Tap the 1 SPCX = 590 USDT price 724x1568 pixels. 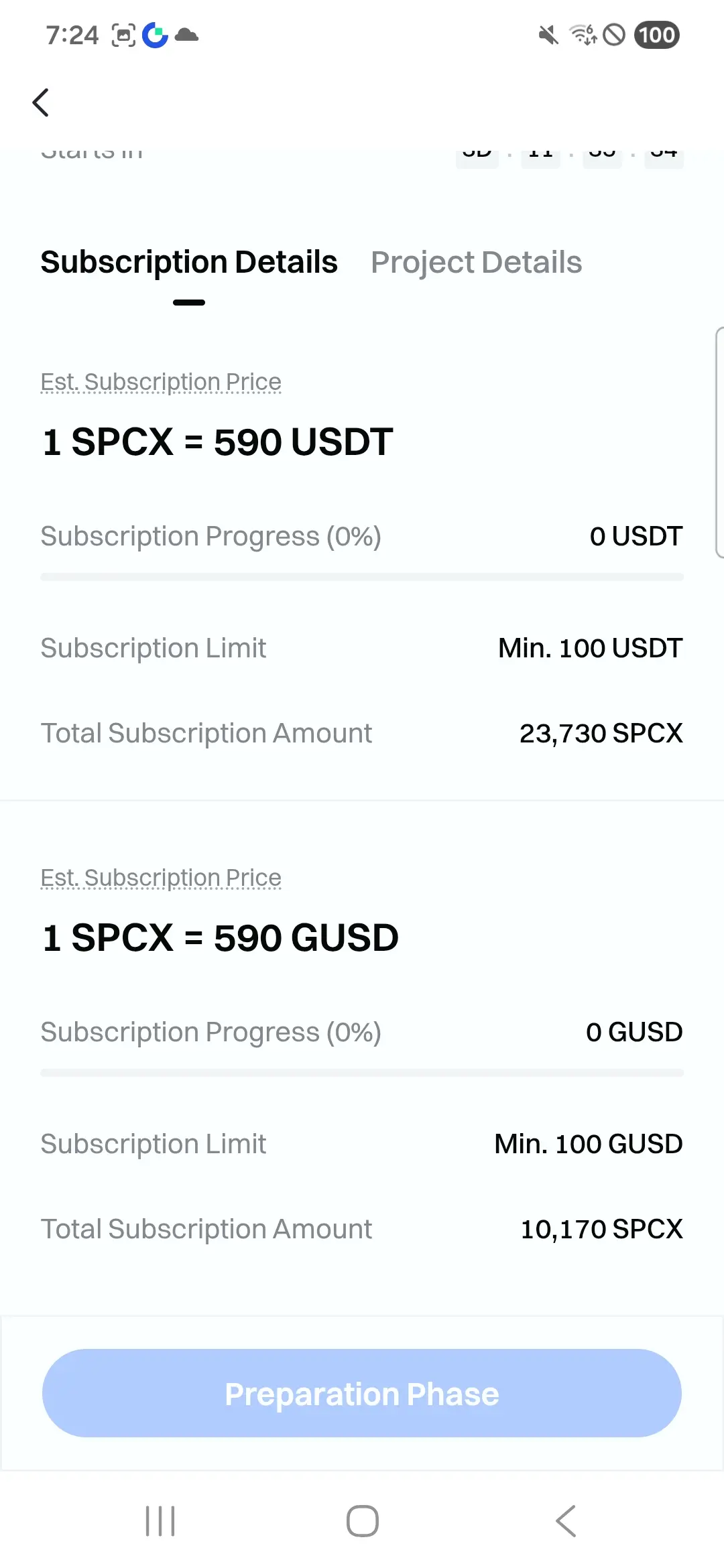tap(217, 442)
